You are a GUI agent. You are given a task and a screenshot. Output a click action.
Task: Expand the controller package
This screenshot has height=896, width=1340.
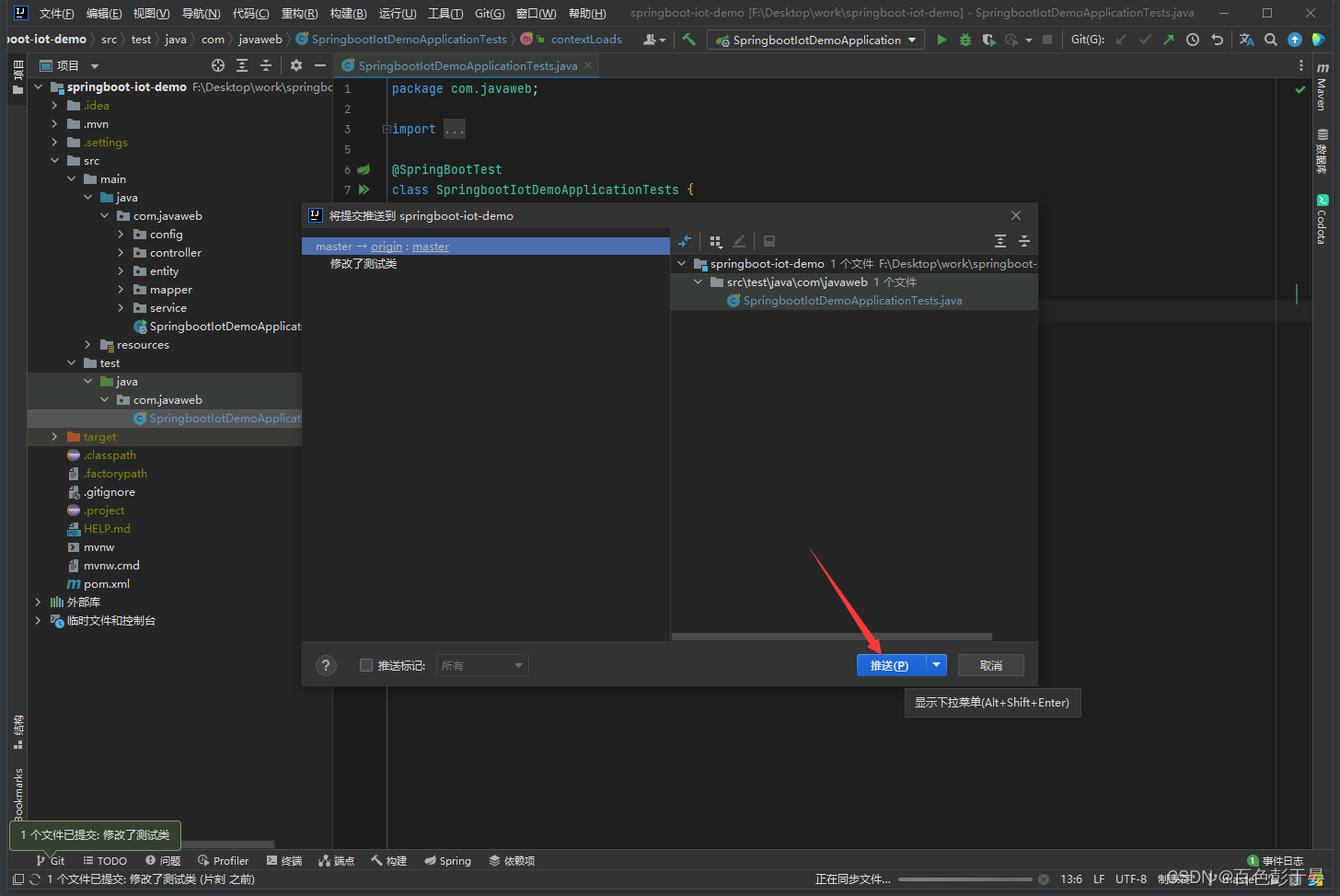[121, 253]
